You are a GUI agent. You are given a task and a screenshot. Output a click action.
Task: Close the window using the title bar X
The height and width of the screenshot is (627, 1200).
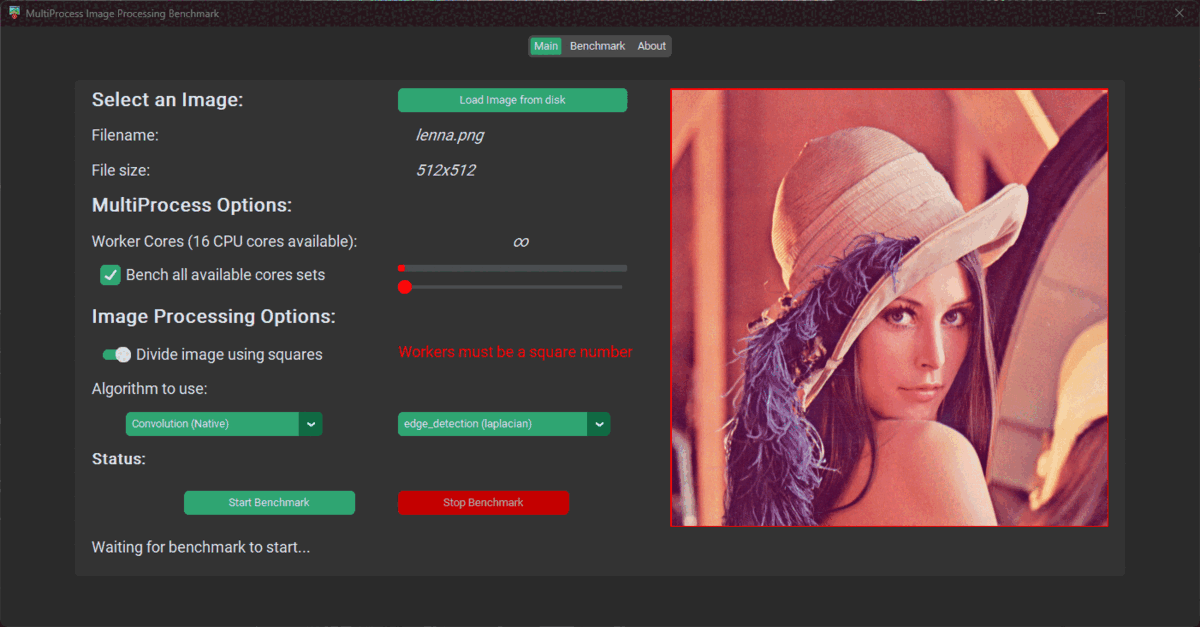pyautogui.click(x=1177, y=13)
